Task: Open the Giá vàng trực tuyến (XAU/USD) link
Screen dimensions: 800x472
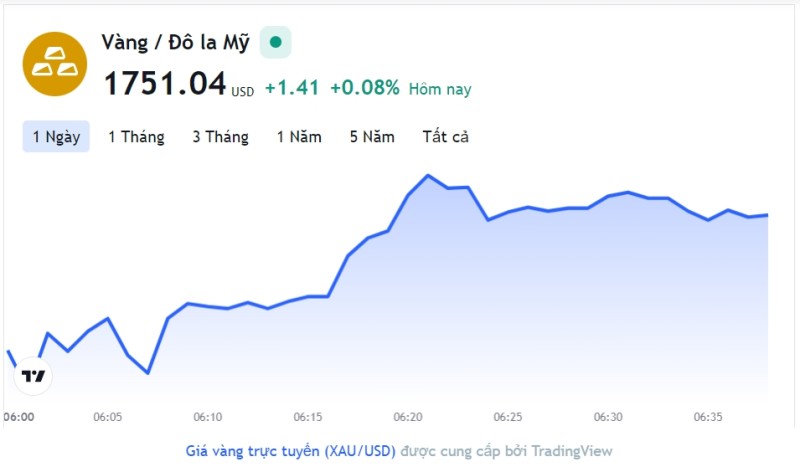Action: pyautogui.click(x=291, y=451)
